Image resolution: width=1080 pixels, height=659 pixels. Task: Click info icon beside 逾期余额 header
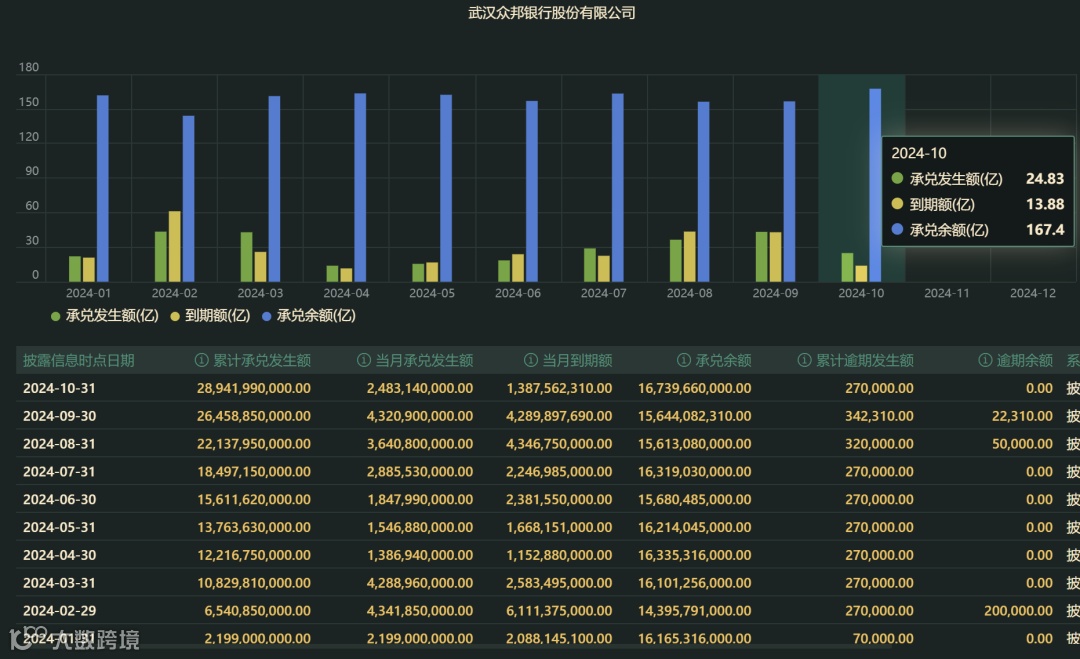tap(985, 360)
